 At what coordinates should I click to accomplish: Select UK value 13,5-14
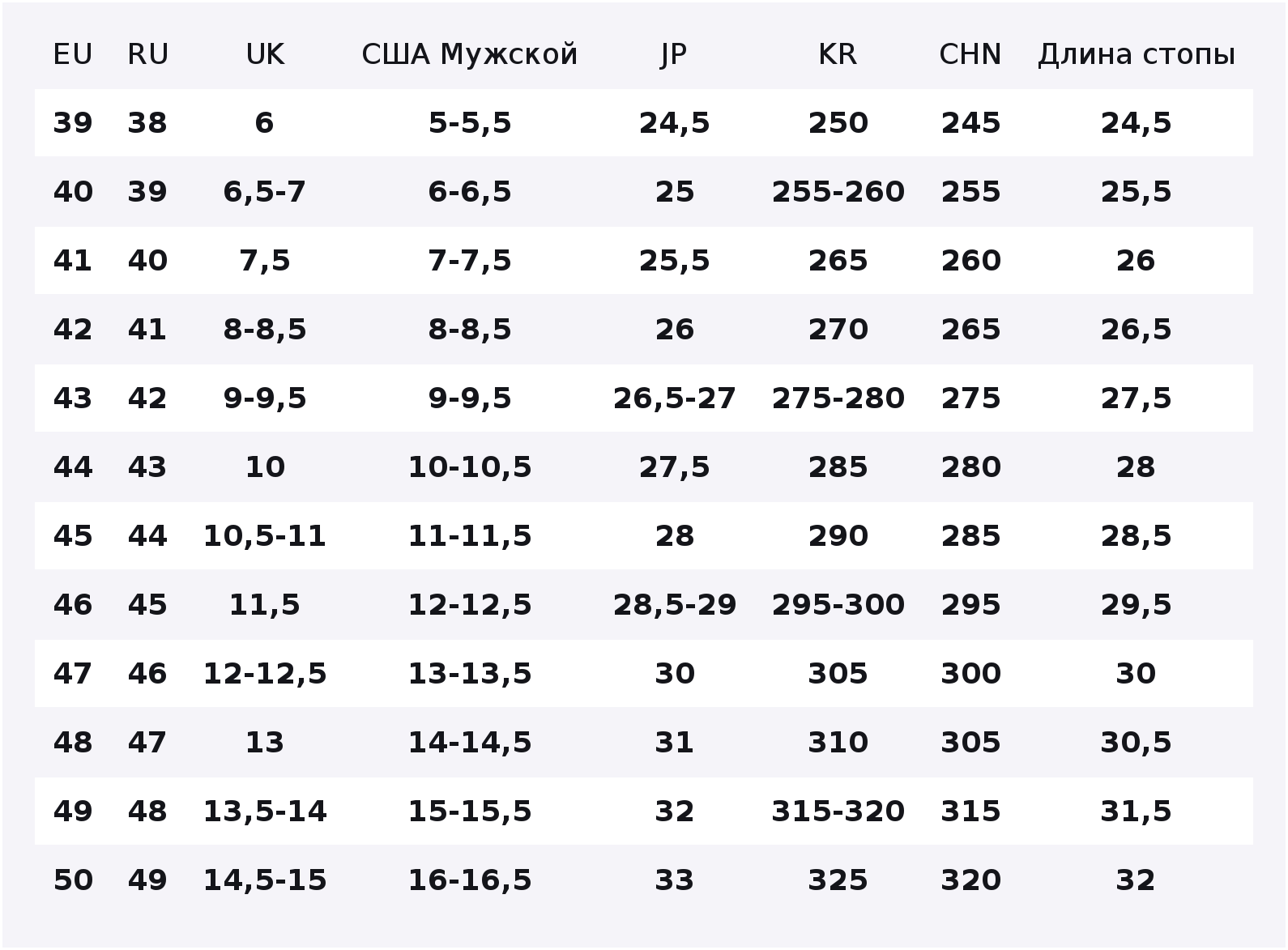click(x=265, y=812)
